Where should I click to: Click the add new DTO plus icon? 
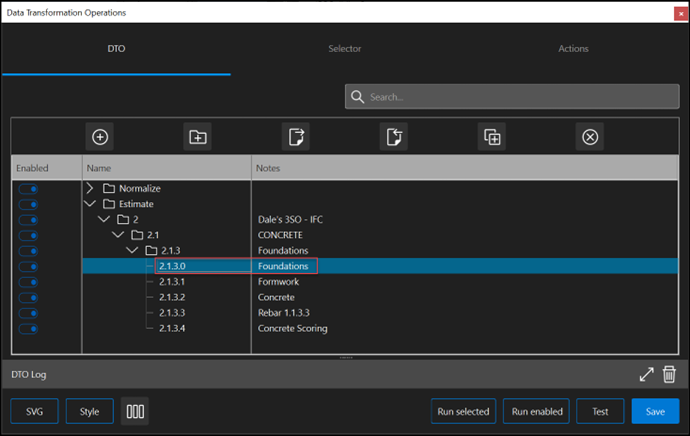(100, 137)
